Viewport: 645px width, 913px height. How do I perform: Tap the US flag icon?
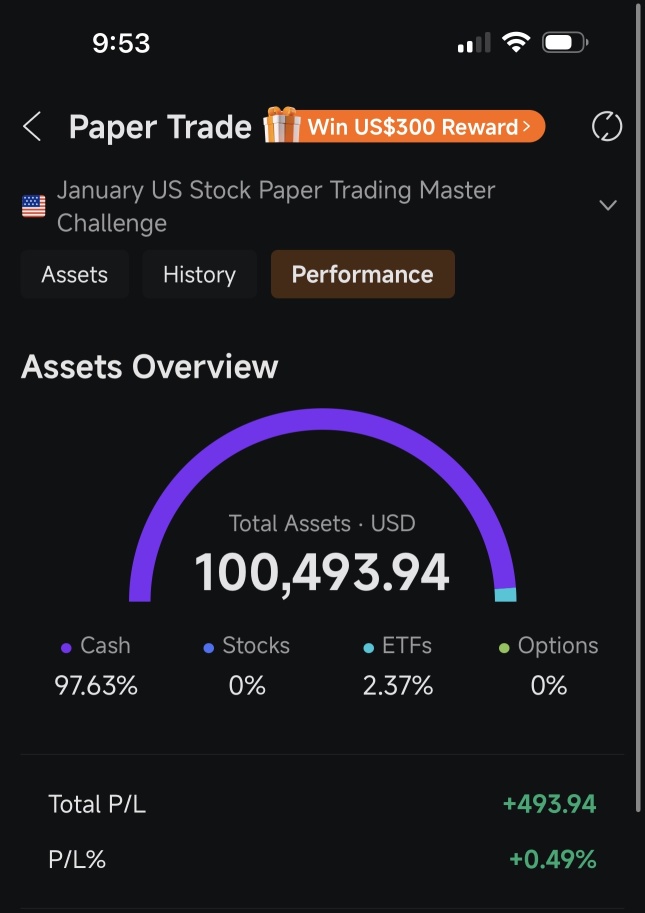(34, 206)
